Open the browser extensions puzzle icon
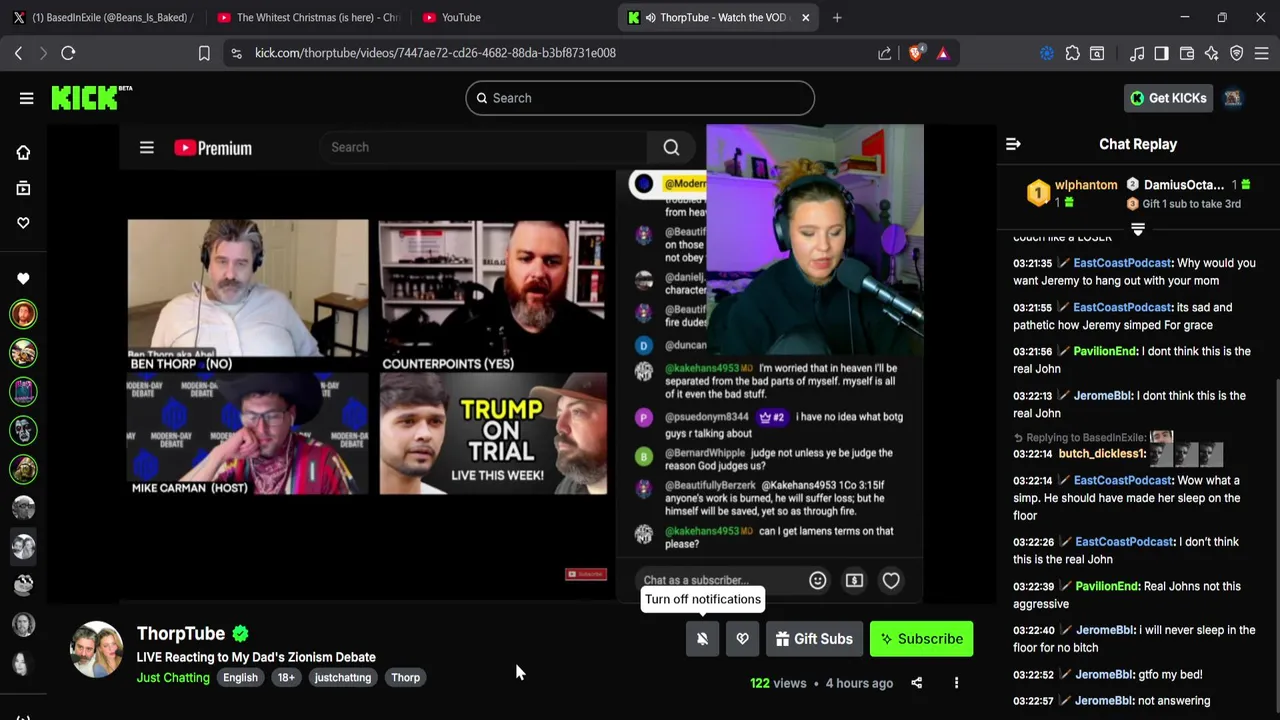The image size is (1280, 720). point(1072,53)
